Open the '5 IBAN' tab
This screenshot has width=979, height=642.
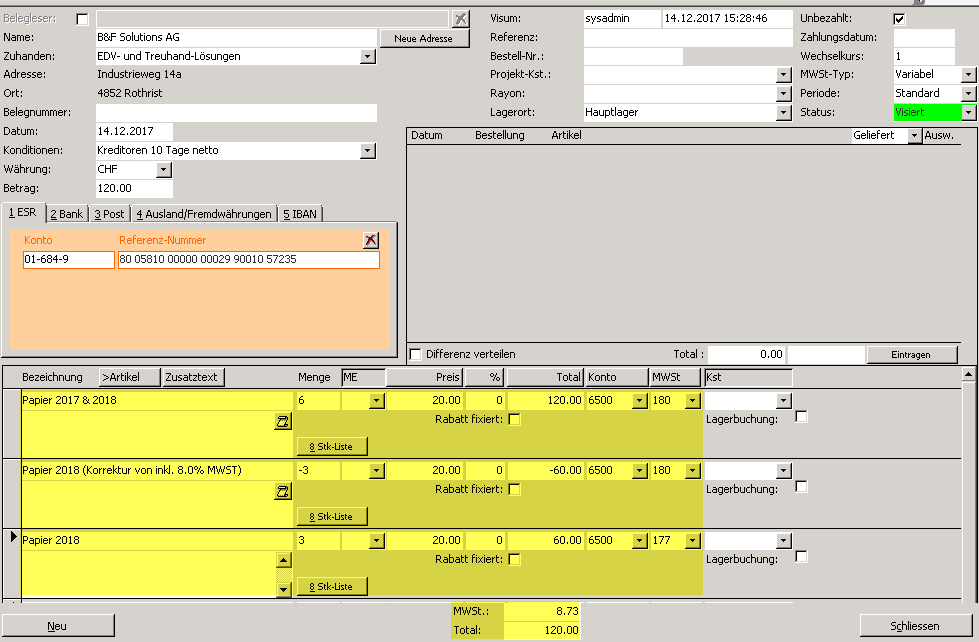(x=300, y=214)
